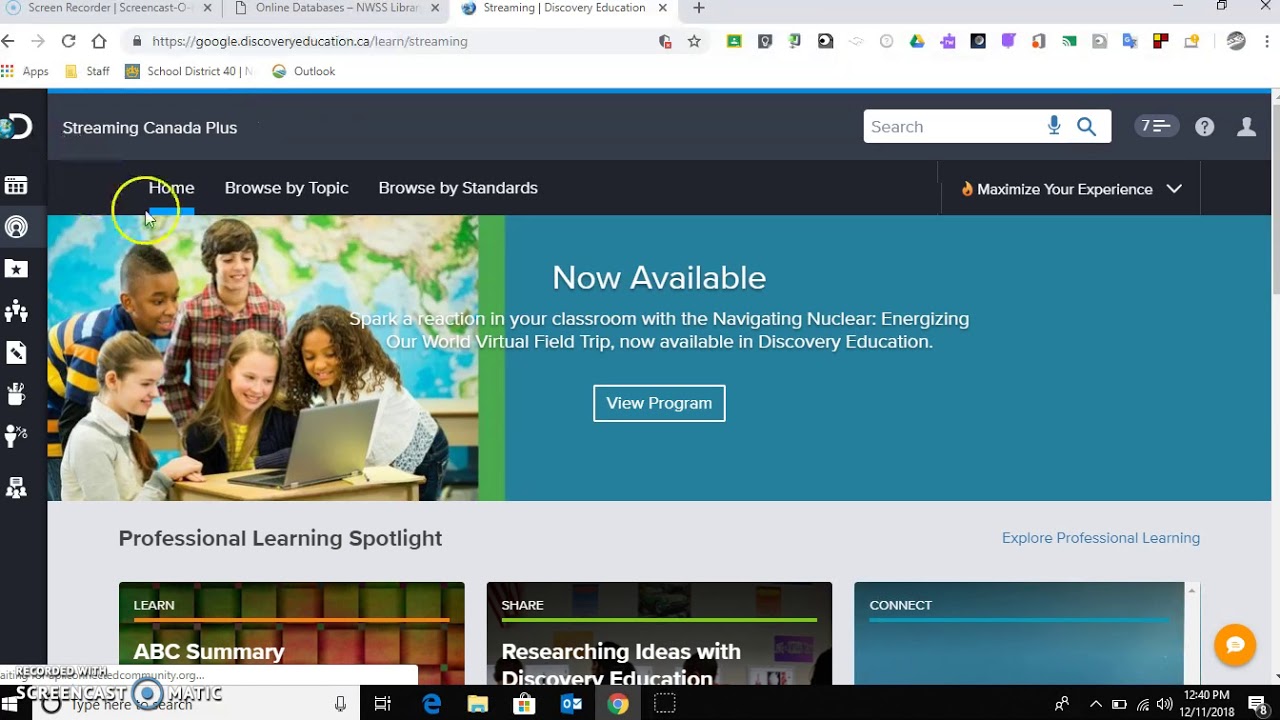Click the browser address bar URL

pyautogui.click(x=310, y=41)
